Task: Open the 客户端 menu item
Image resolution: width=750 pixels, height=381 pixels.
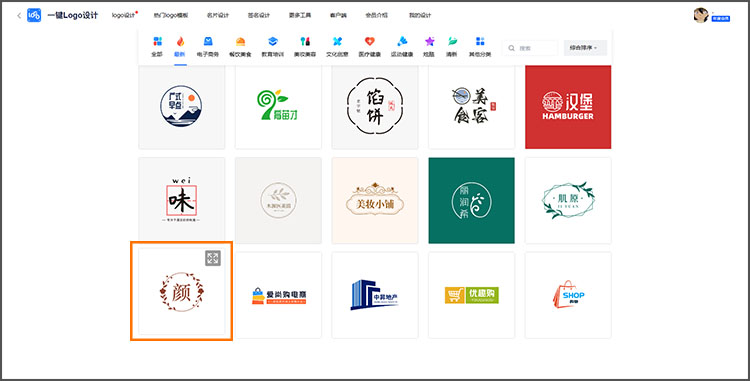Action: click(x=338, y=15)
